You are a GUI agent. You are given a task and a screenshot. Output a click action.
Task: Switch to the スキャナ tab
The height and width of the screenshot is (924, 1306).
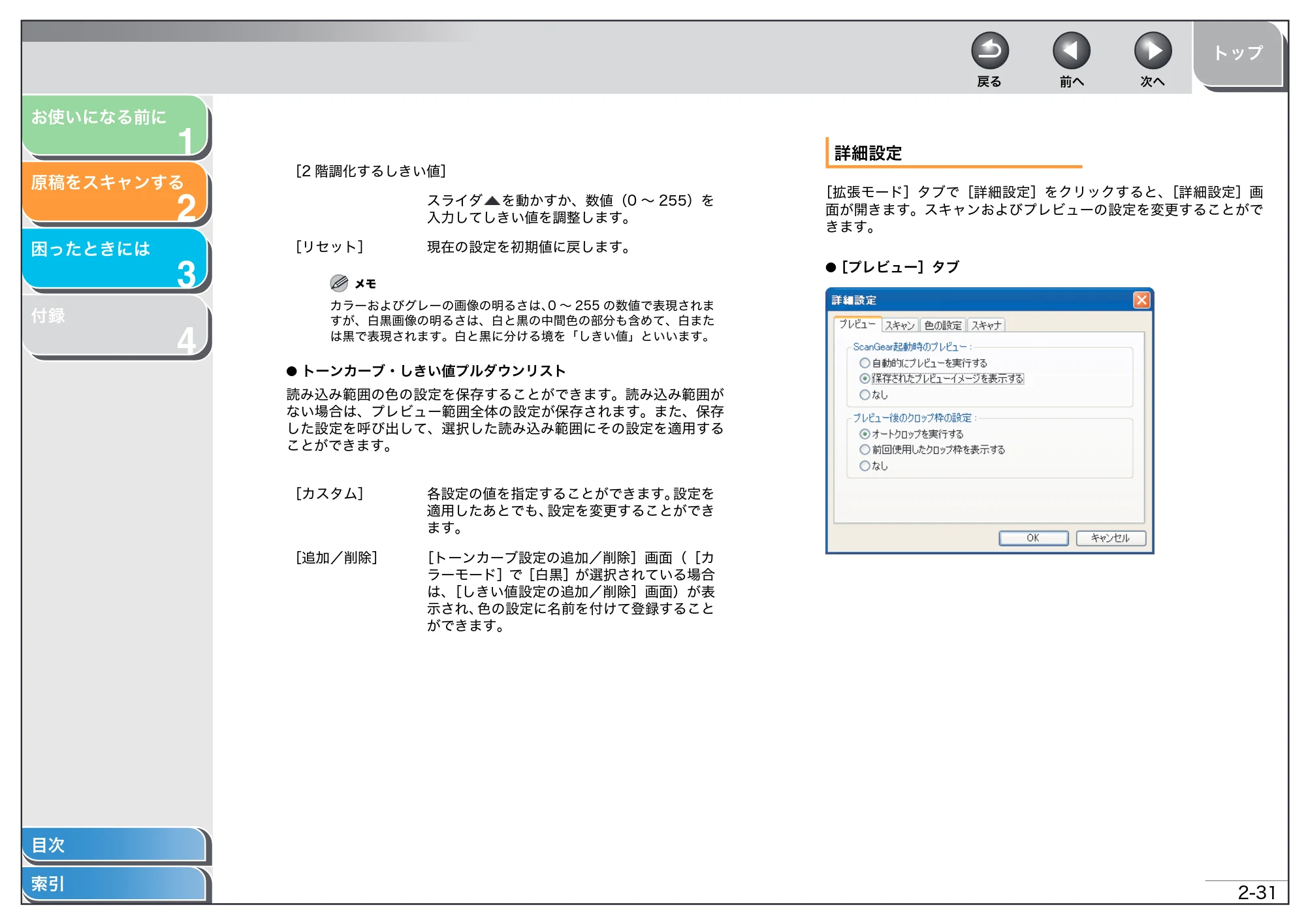click(x=986, y=325)
